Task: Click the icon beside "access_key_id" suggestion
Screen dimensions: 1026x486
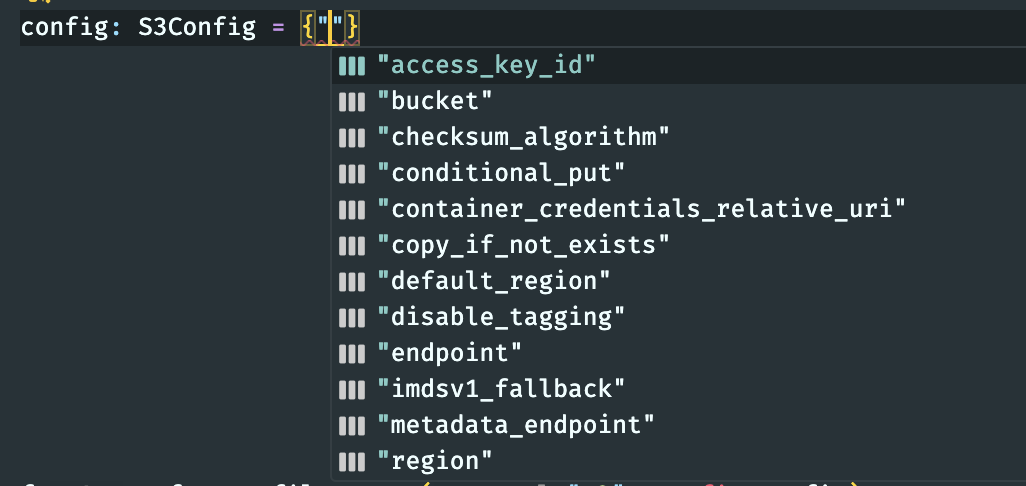Action: (x=350, y=66)
